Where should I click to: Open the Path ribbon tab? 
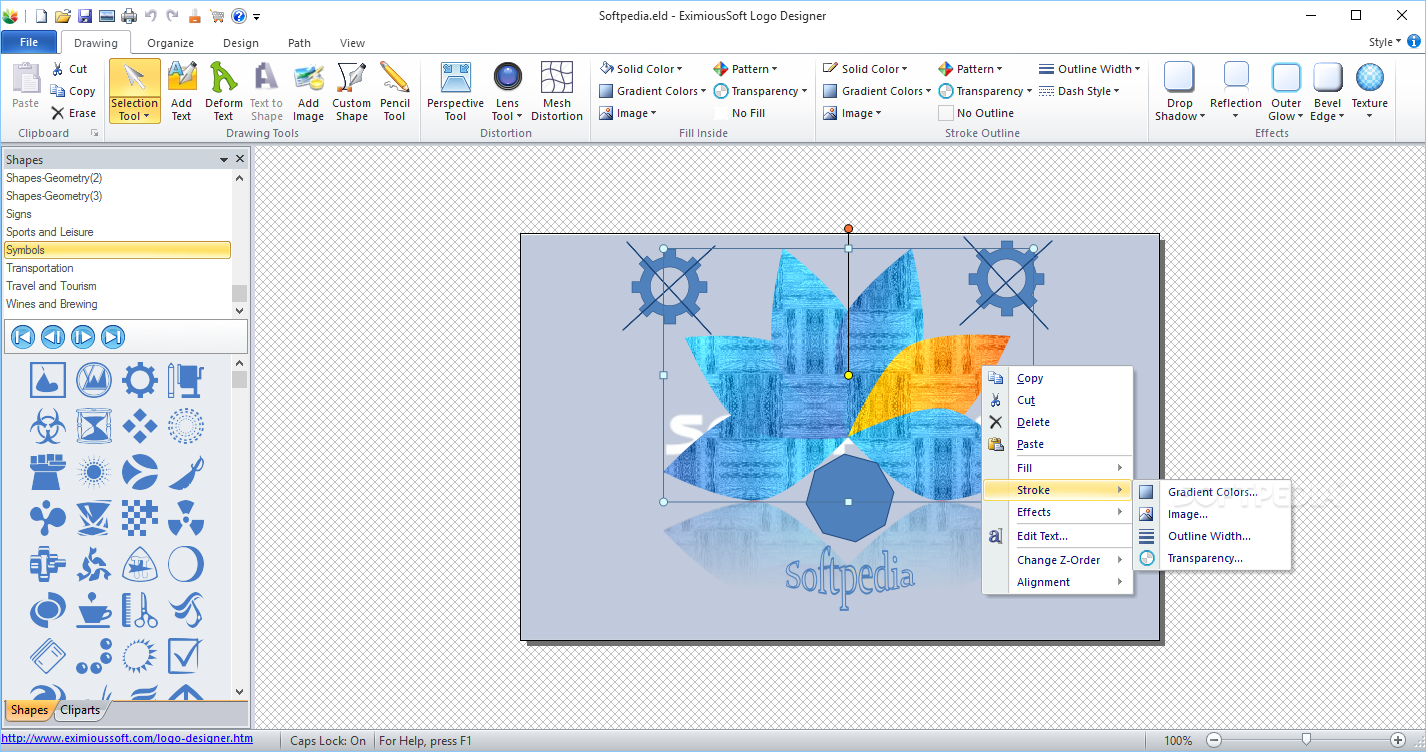tap(299, 43)
